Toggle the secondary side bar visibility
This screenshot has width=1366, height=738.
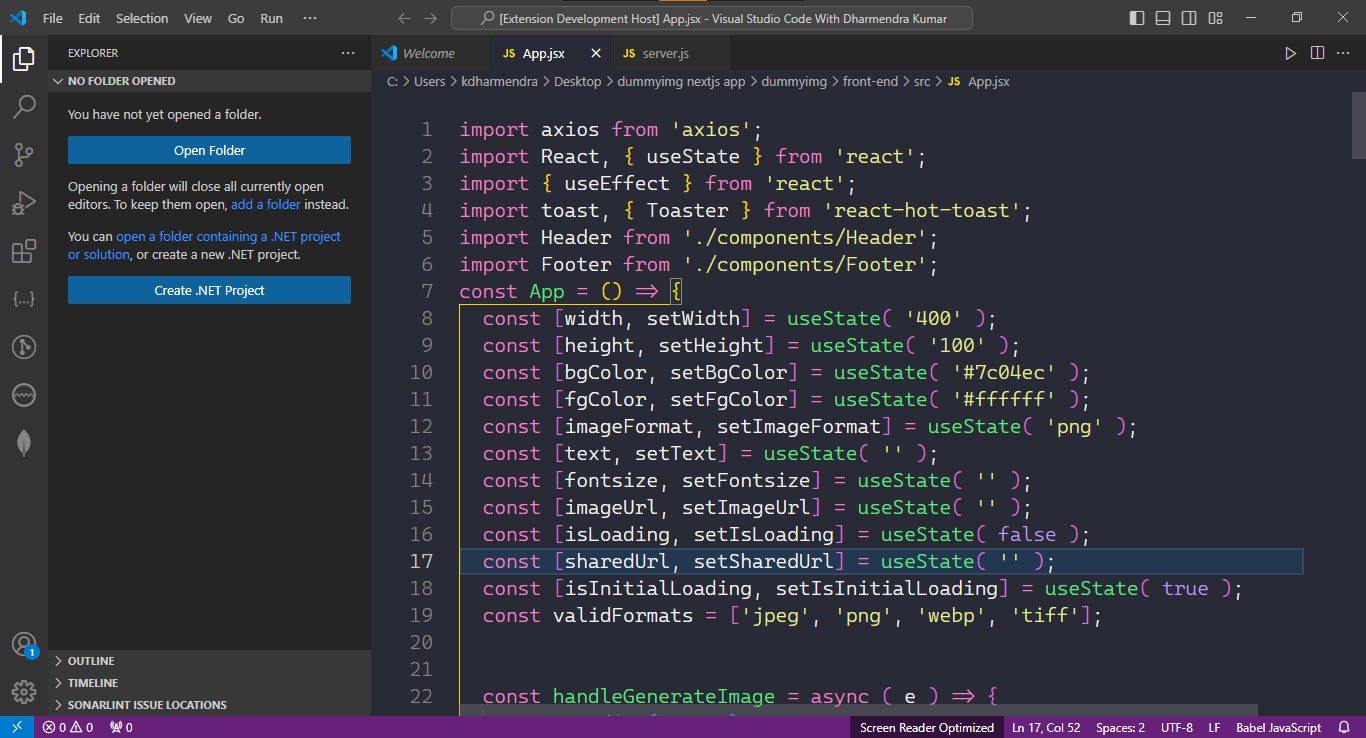pos(1189,18)
